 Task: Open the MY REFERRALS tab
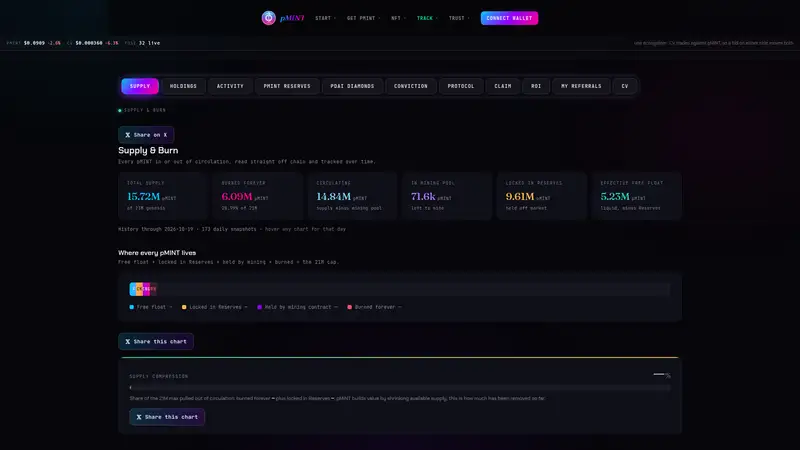pyautogui.click(x=581, y=86)
